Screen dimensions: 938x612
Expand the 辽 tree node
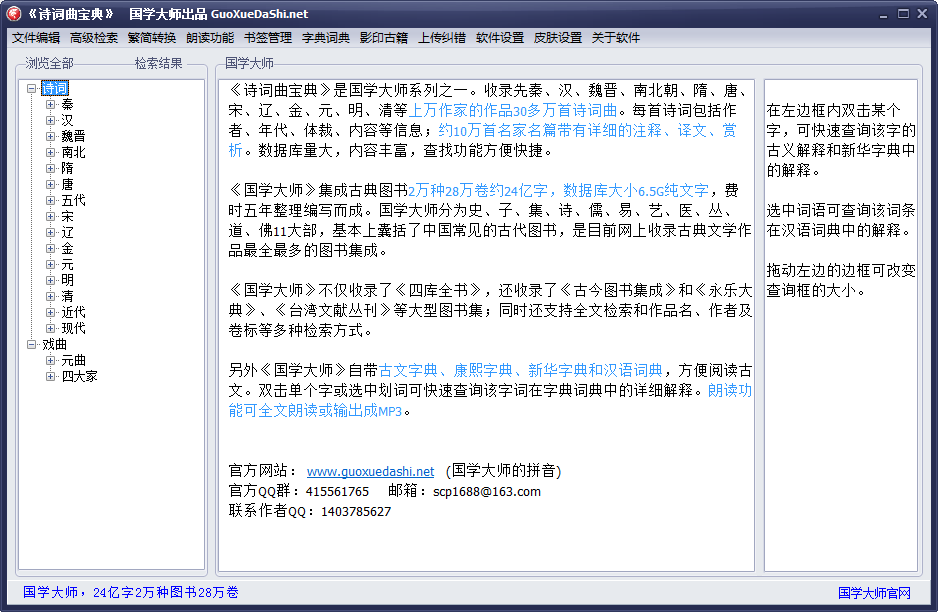(x=51, y=232)
